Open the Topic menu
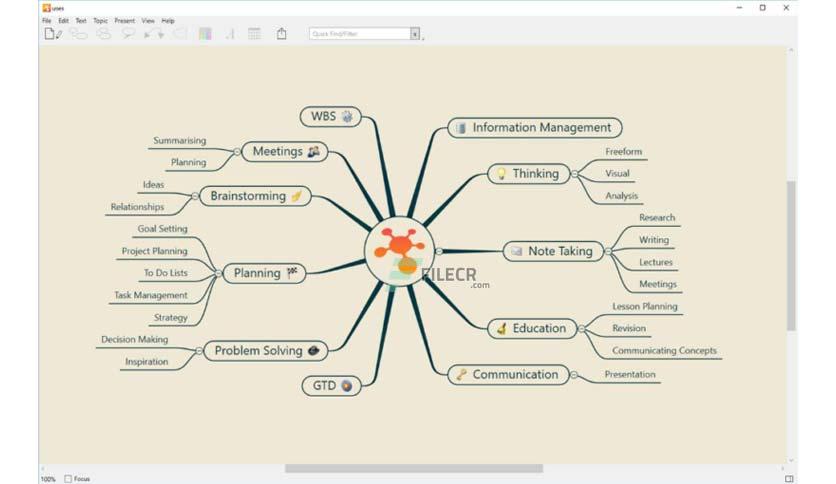Viewport: 836px width, 484px height. click(100, 21)
